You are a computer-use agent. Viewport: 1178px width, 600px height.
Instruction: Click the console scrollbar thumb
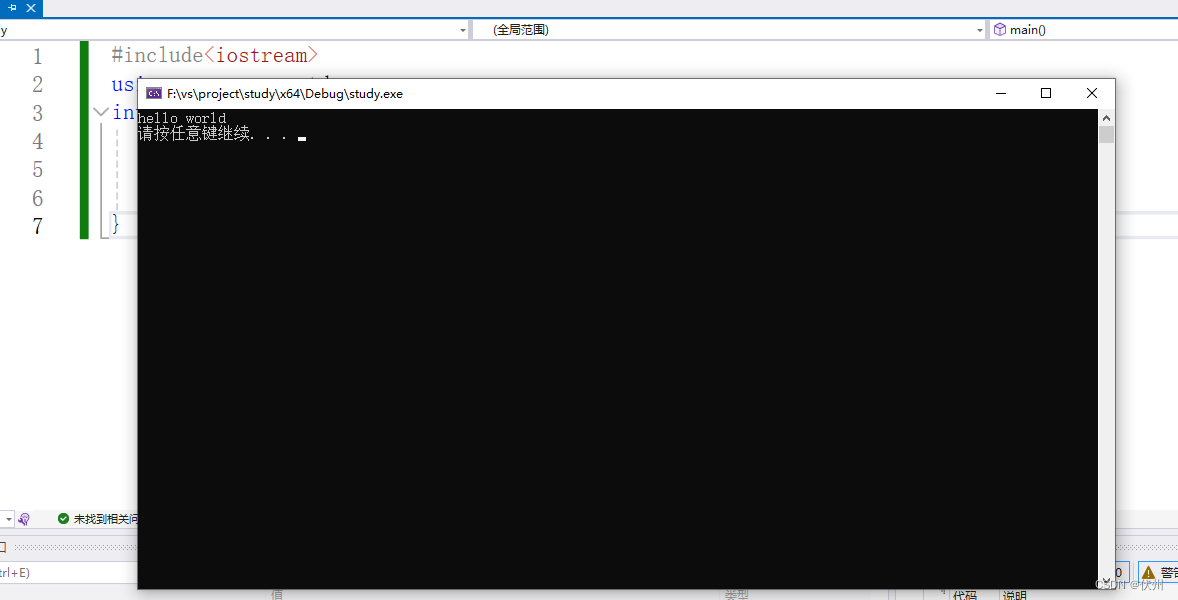(1106, 134)
